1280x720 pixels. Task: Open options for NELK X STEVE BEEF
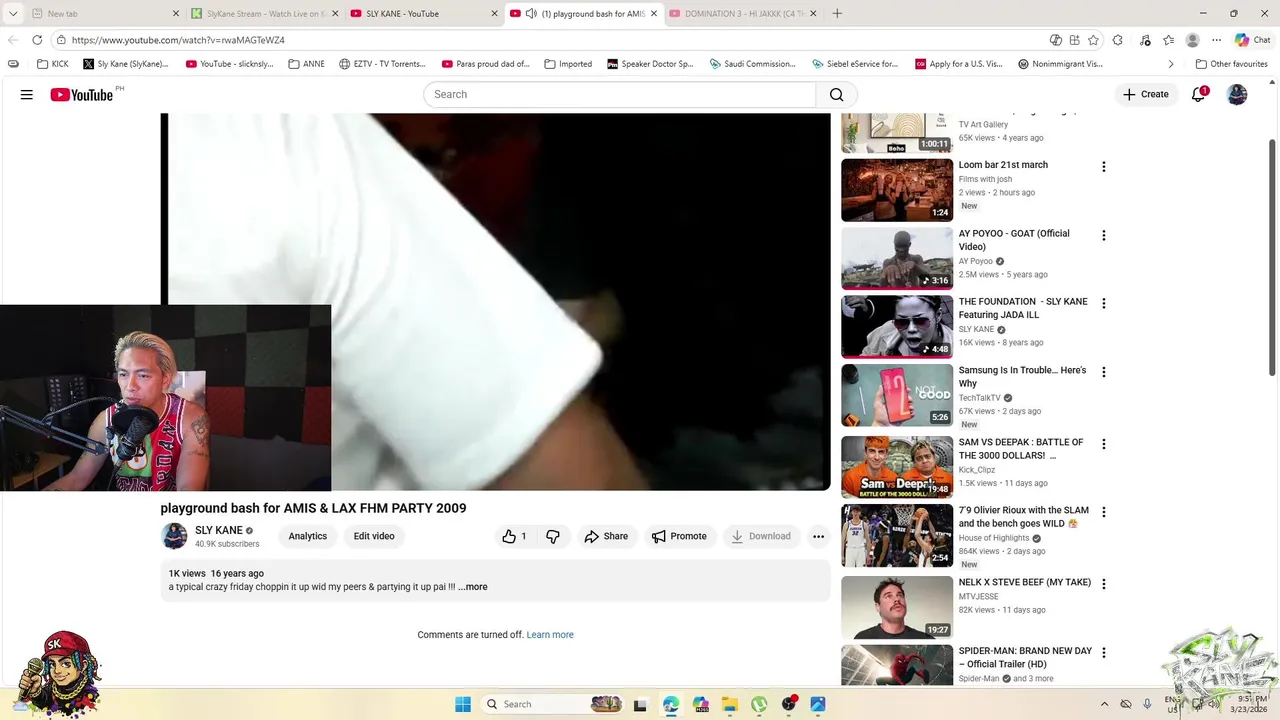pyautogui.click(x=1104, y=584)
